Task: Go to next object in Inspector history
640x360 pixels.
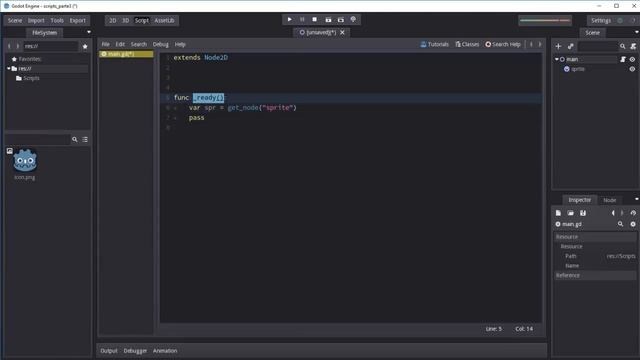Action: [x=622, y=213]
